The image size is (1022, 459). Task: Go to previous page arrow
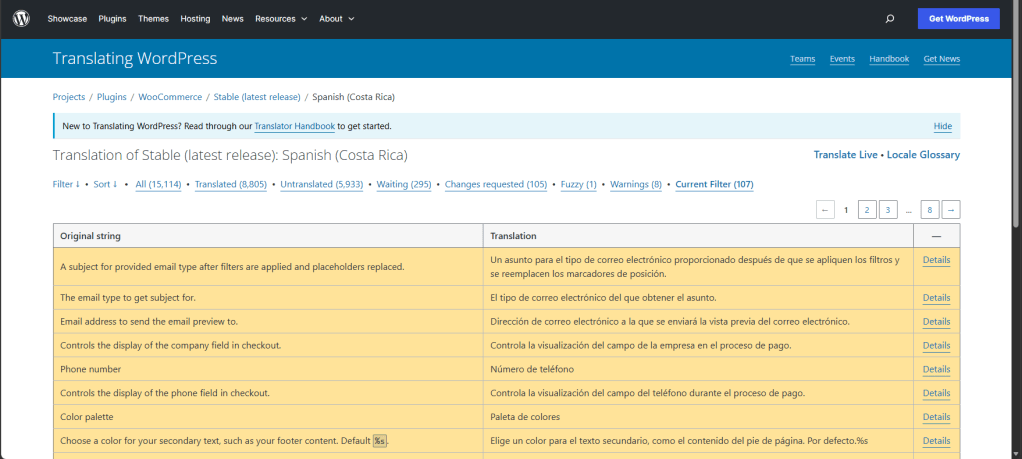click(x=825, y=210)
